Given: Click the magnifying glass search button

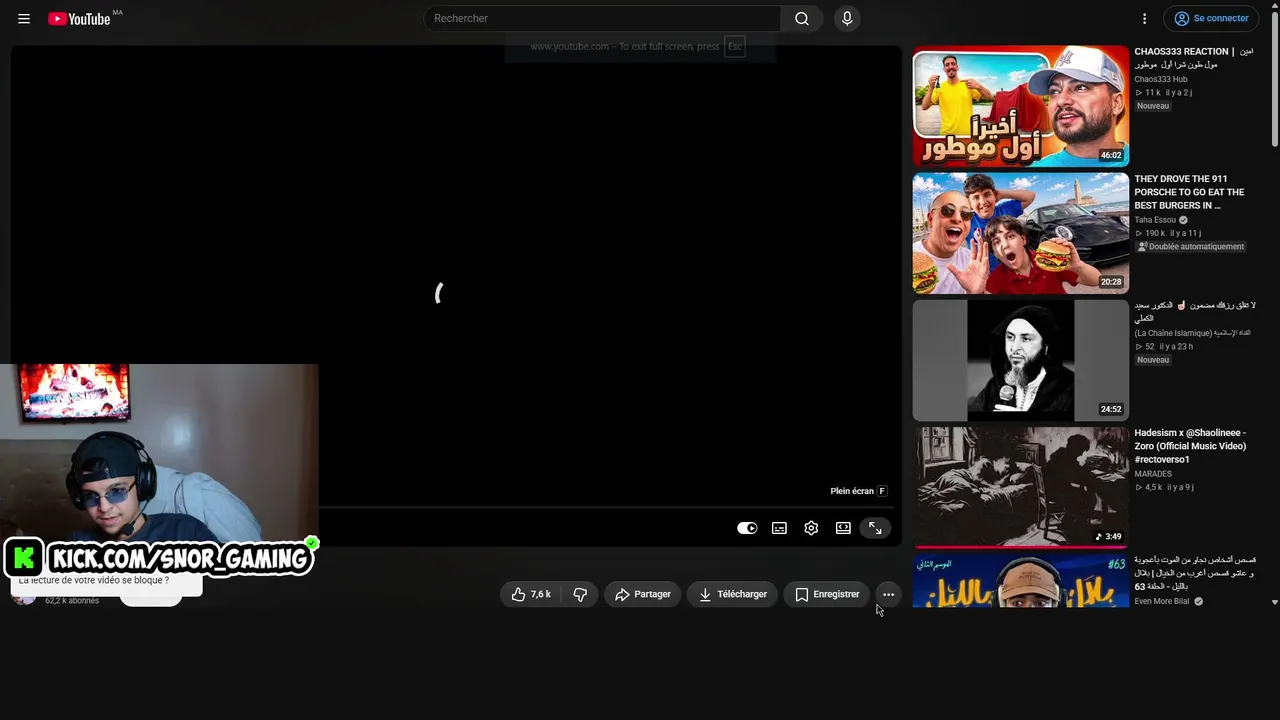Looking at the screenshot, I should pos(802,19).
